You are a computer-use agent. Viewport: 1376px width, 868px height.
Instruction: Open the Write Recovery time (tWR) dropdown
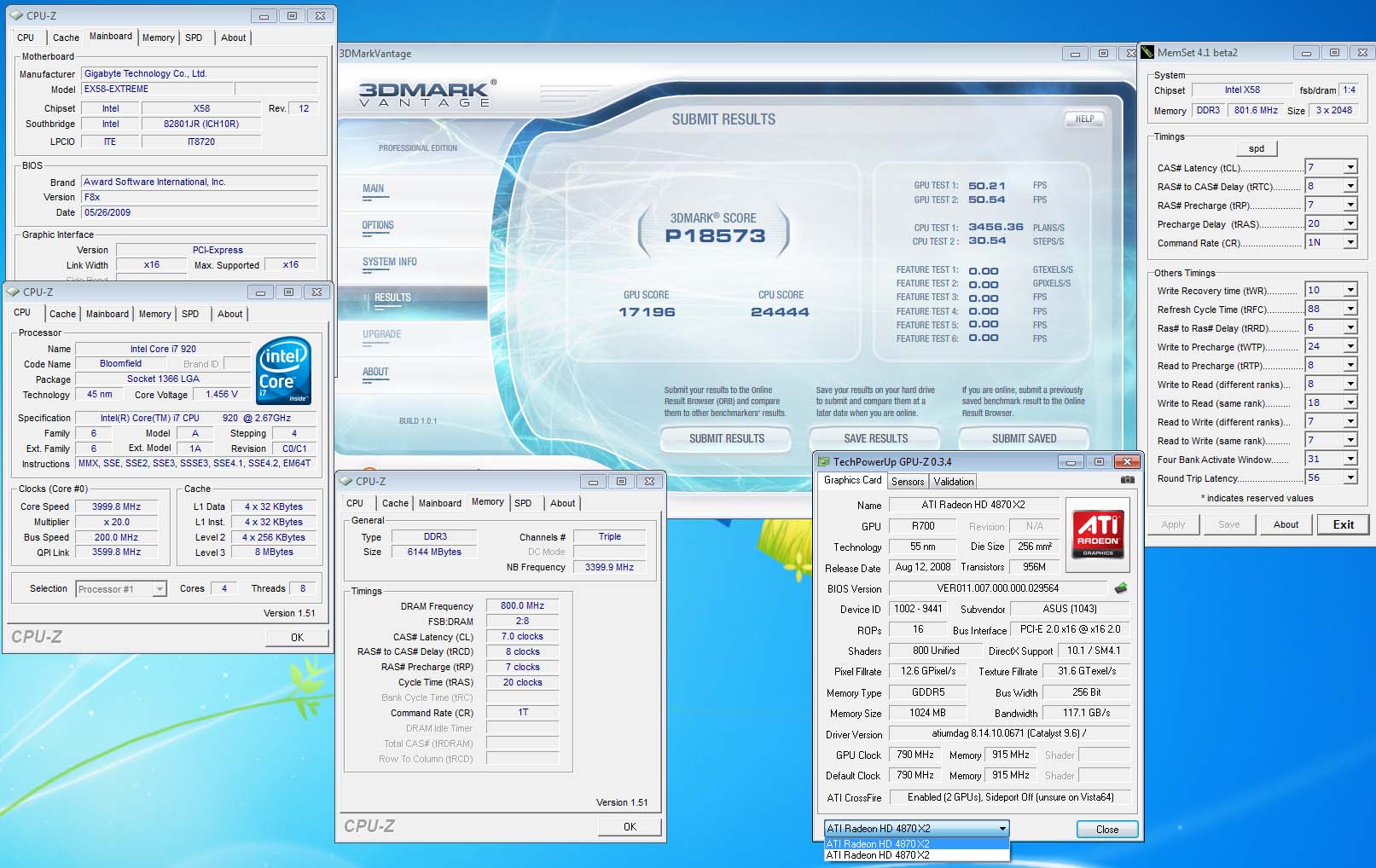pyautogui.click(x=1350, y=290)
